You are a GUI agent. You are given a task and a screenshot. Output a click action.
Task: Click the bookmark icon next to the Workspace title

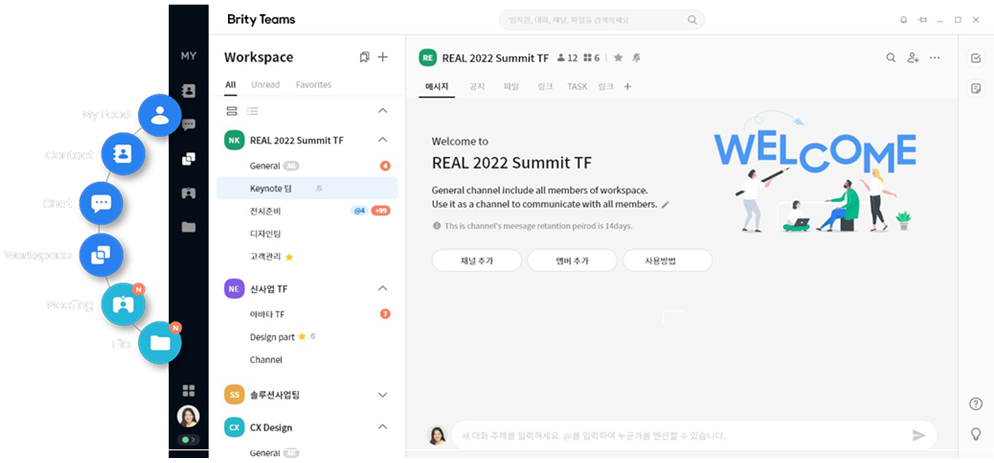click(x=364, y=57)
